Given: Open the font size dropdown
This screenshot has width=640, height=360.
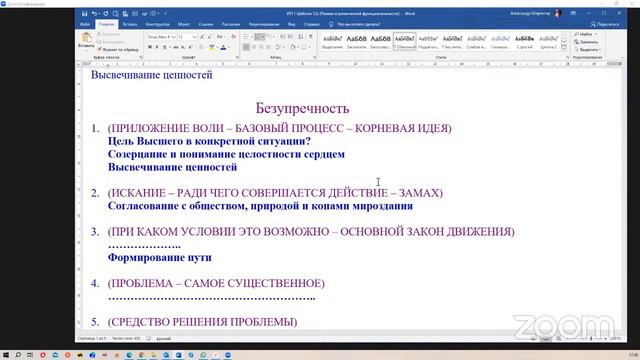Looking at the screenshot, I should click(195, 37).
